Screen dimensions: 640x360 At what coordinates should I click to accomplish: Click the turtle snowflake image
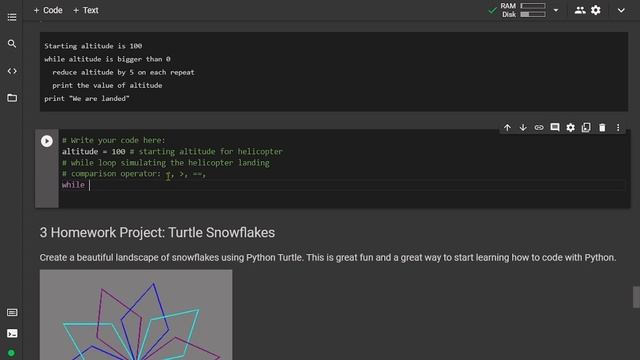coord(136,315)
